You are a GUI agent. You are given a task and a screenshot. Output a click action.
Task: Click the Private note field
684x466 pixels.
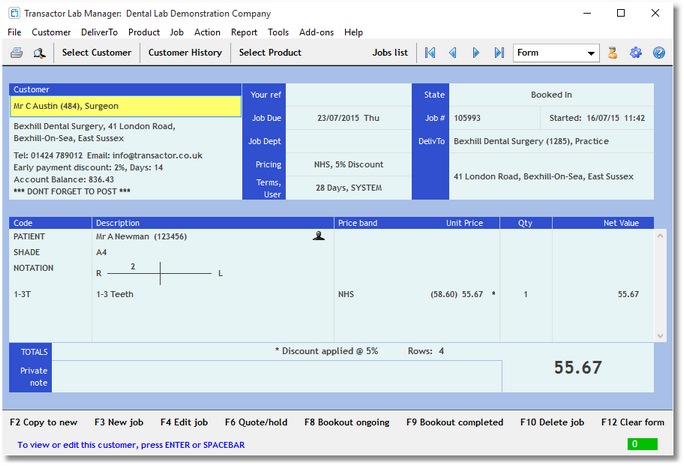click(277, 377)
